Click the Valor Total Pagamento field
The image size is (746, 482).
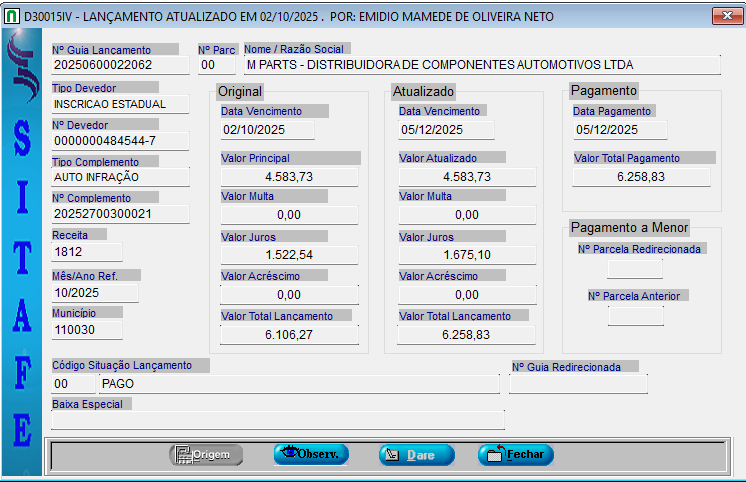coord(641,177)
